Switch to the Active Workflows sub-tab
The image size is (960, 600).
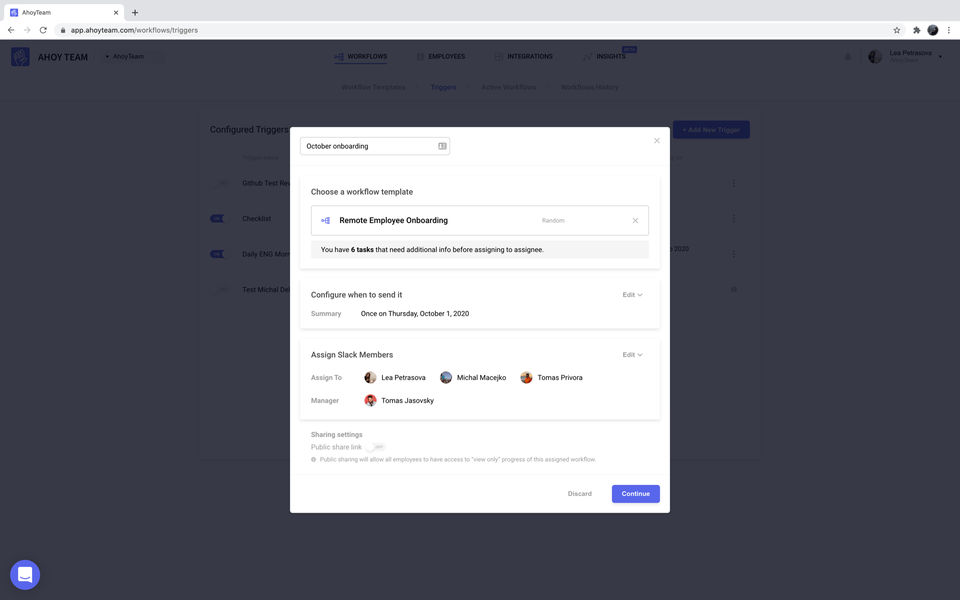coord(509,87)
